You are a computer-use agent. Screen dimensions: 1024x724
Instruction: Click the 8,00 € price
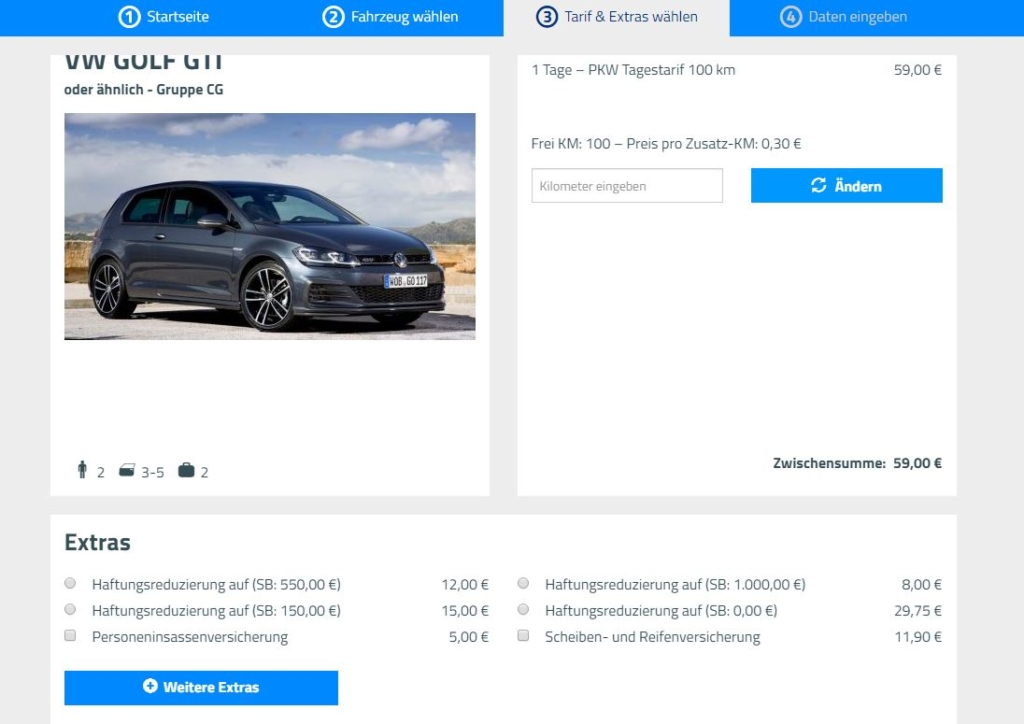[921, 585]
